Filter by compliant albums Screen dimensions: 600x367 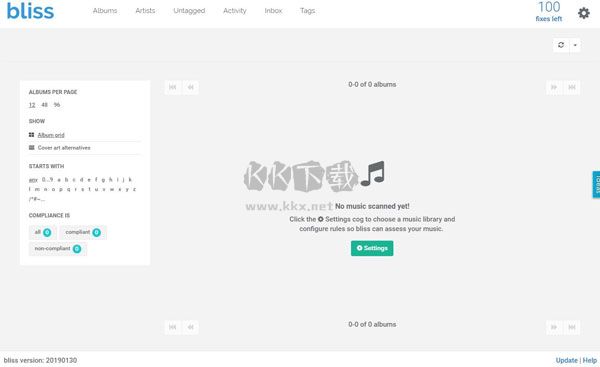tap(83, 232)
